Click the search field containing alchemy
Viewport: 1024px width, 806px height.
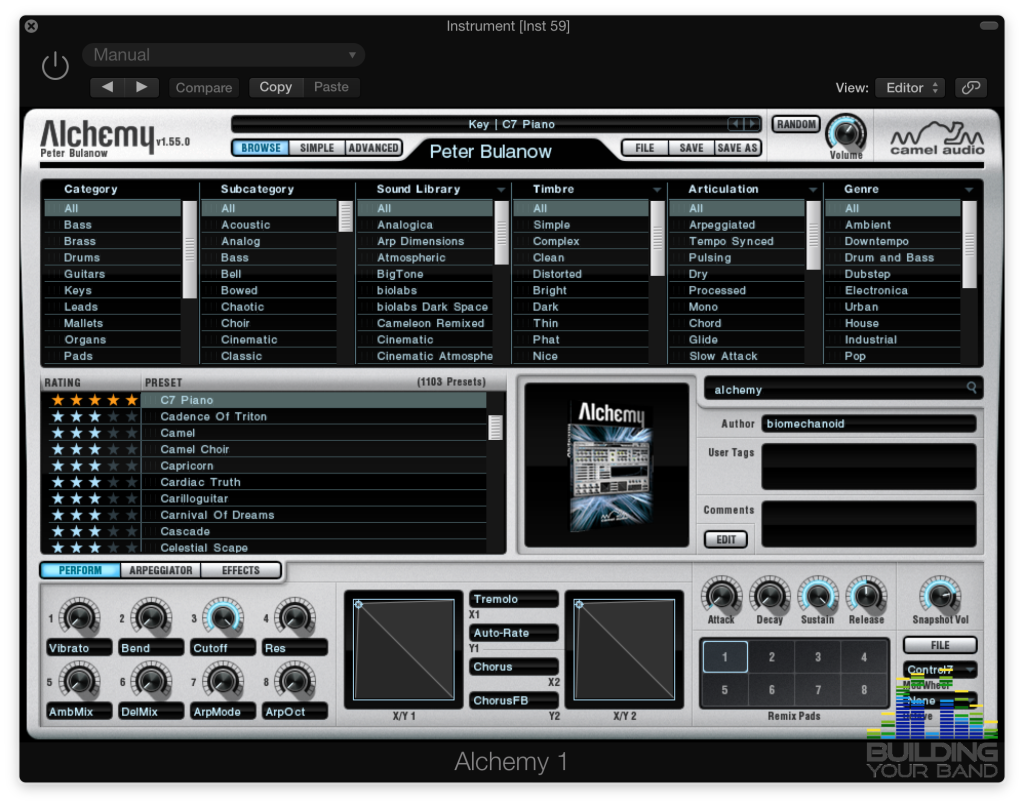(842, 389)
